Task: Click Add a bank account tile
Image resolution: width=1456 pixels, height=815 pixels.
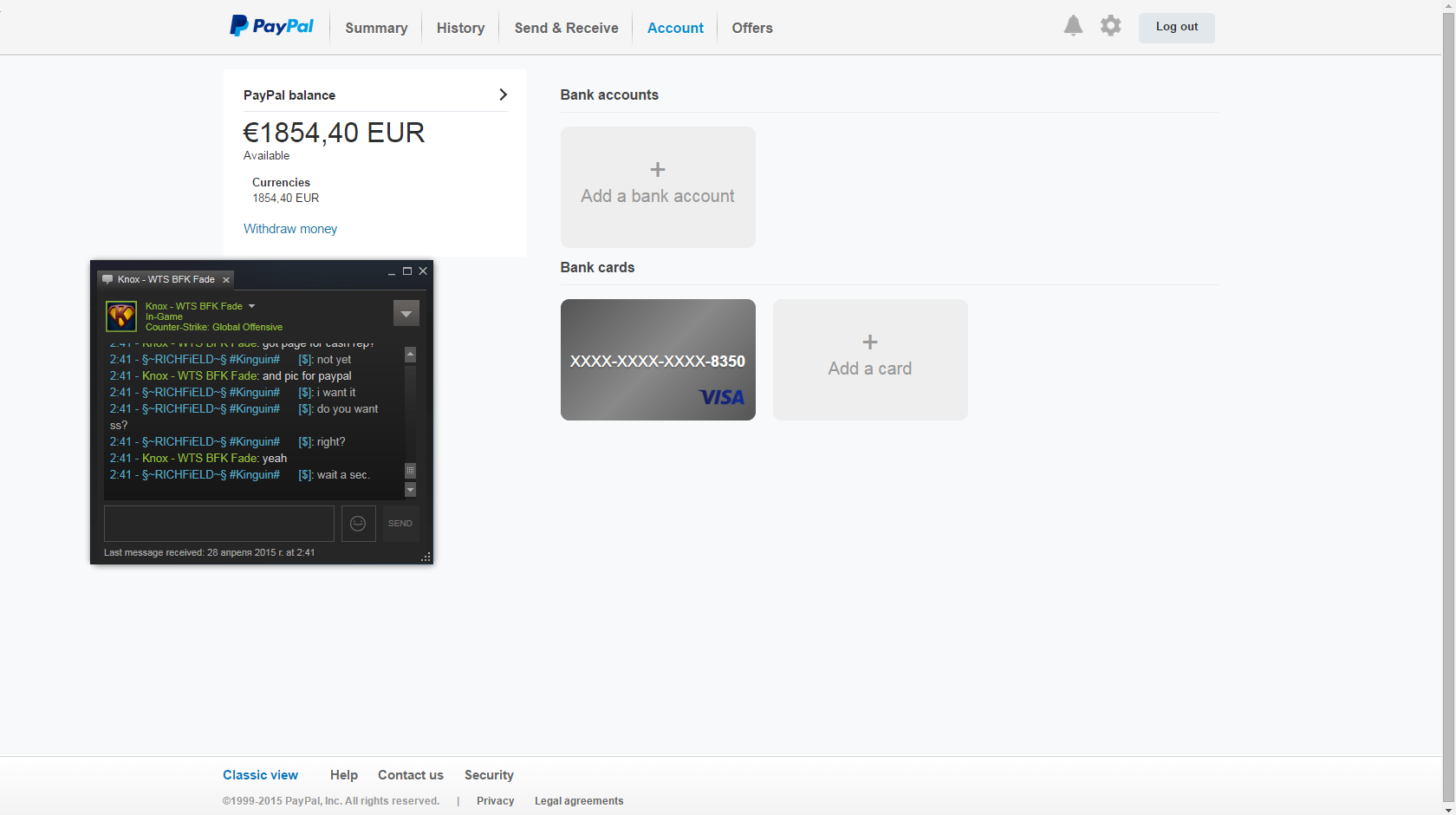Action: pos(658,187)
